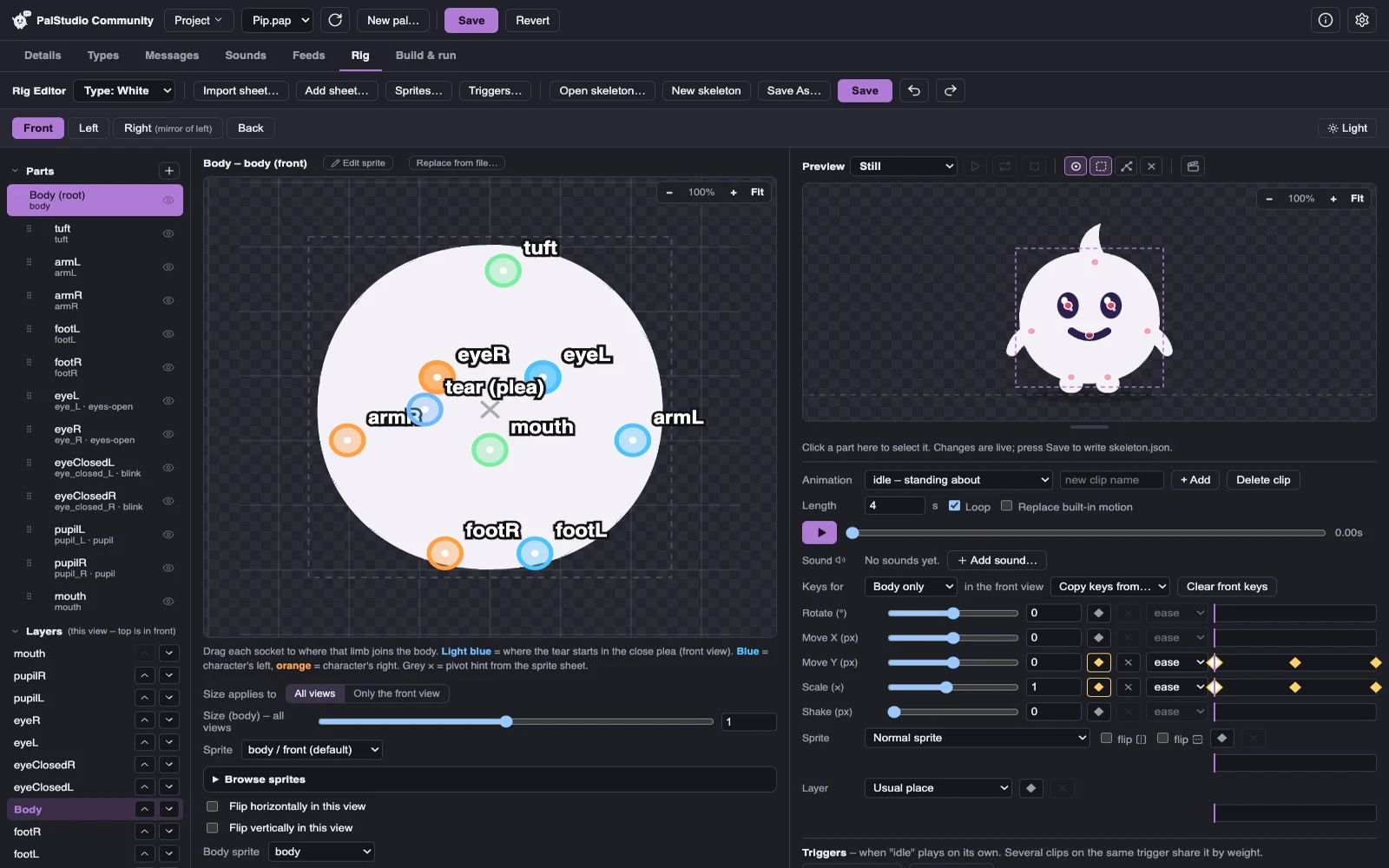The width and height of the screenshot is (1389, 868).
Task: Open the Body only keys dropdown
Action: 911,587
